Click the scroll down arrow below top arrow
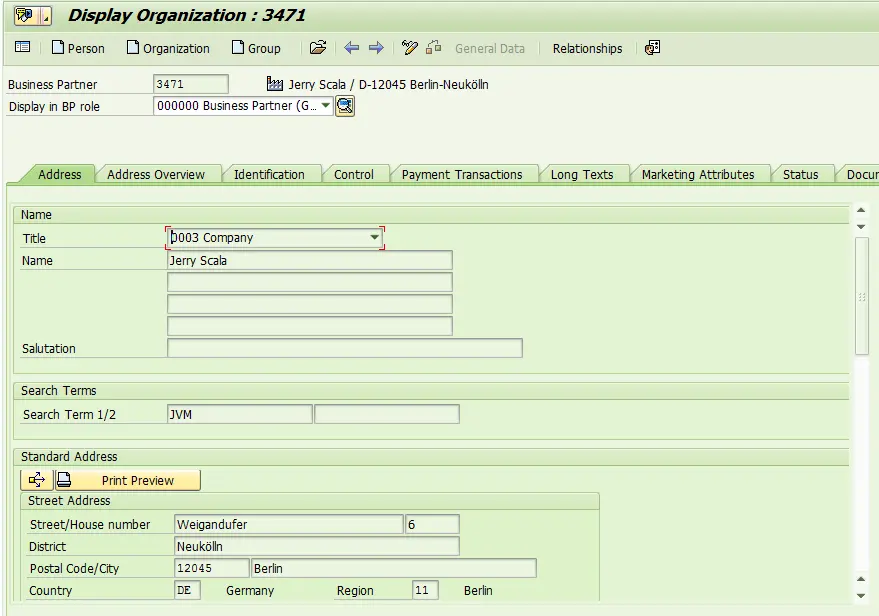This screenshot has width=879, height=616. pos(861,226)
